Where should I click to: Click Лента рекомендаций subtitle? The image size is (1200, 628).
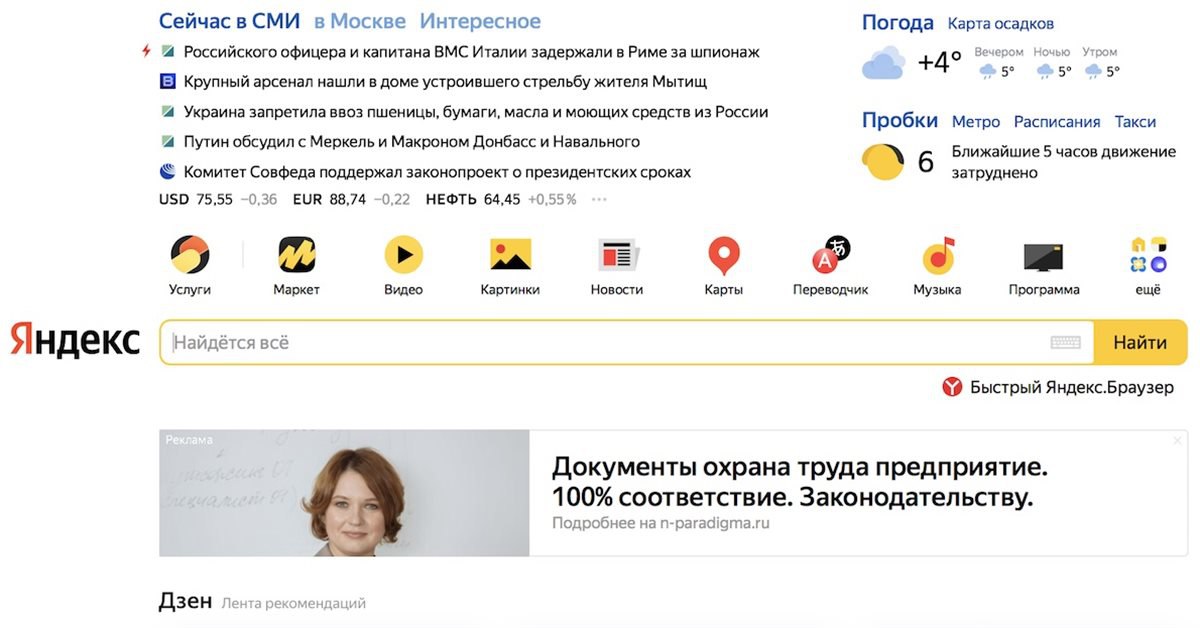(x=294, y=603)
